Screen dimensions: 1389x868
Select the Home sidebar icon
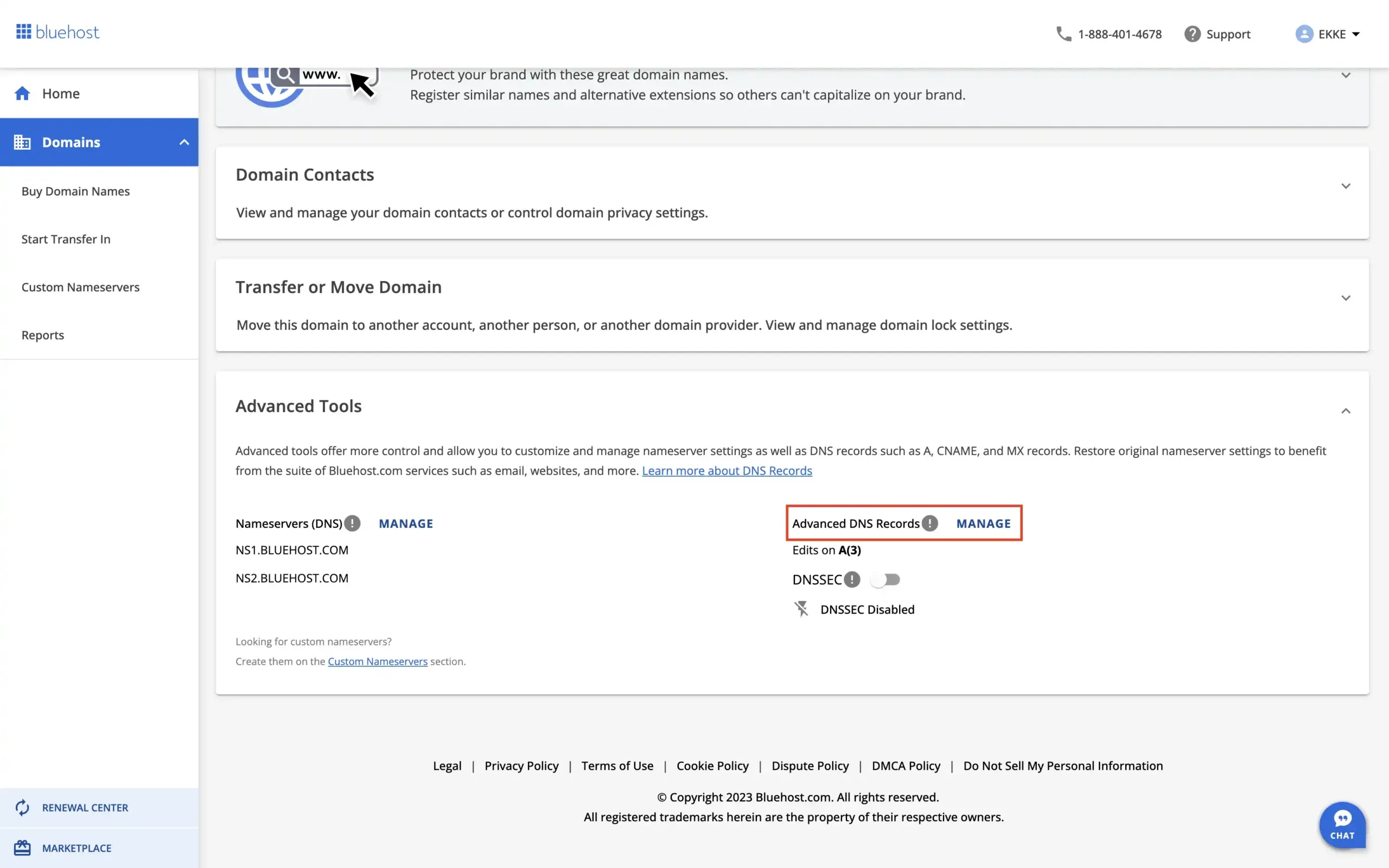(22, 93)
